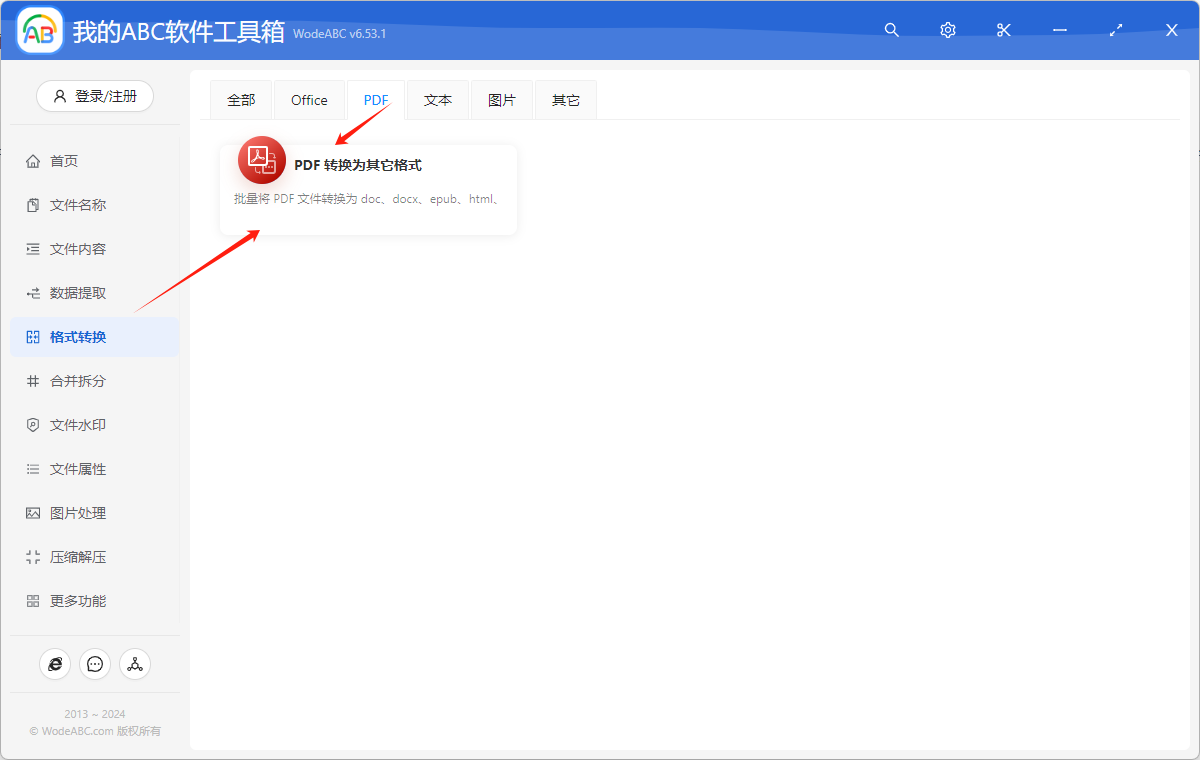Click the ABC app logo
This screenshot has width=1200, height=760.
(40, 30)
